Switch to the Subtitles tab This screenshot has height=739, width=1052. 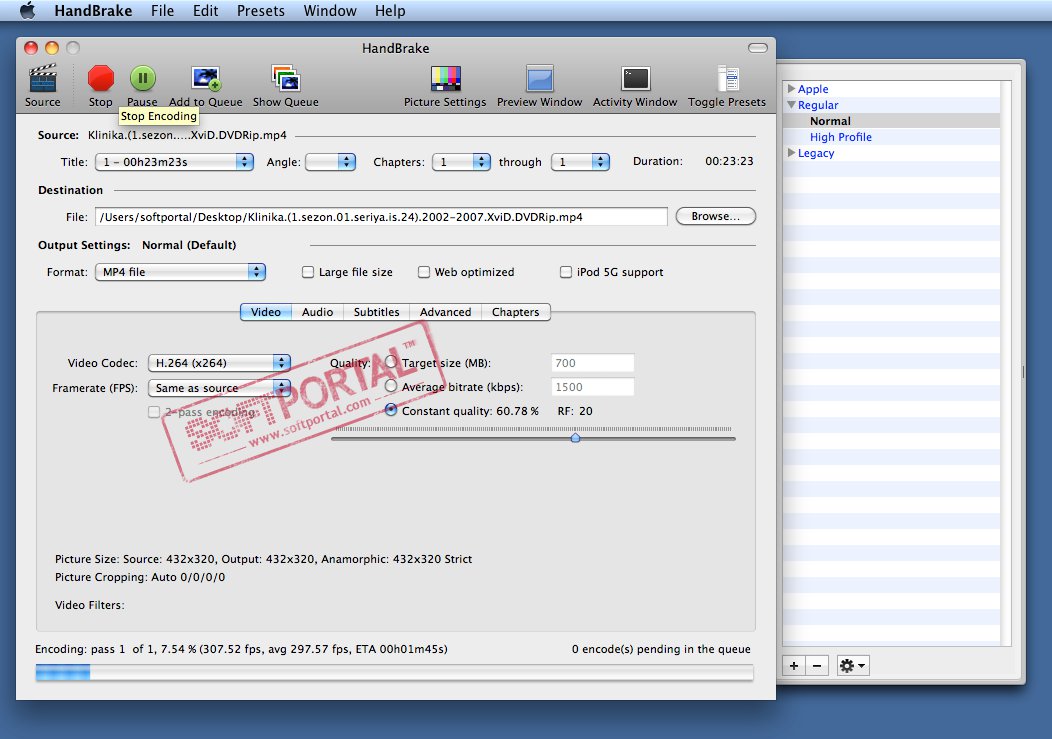(376, 312)
